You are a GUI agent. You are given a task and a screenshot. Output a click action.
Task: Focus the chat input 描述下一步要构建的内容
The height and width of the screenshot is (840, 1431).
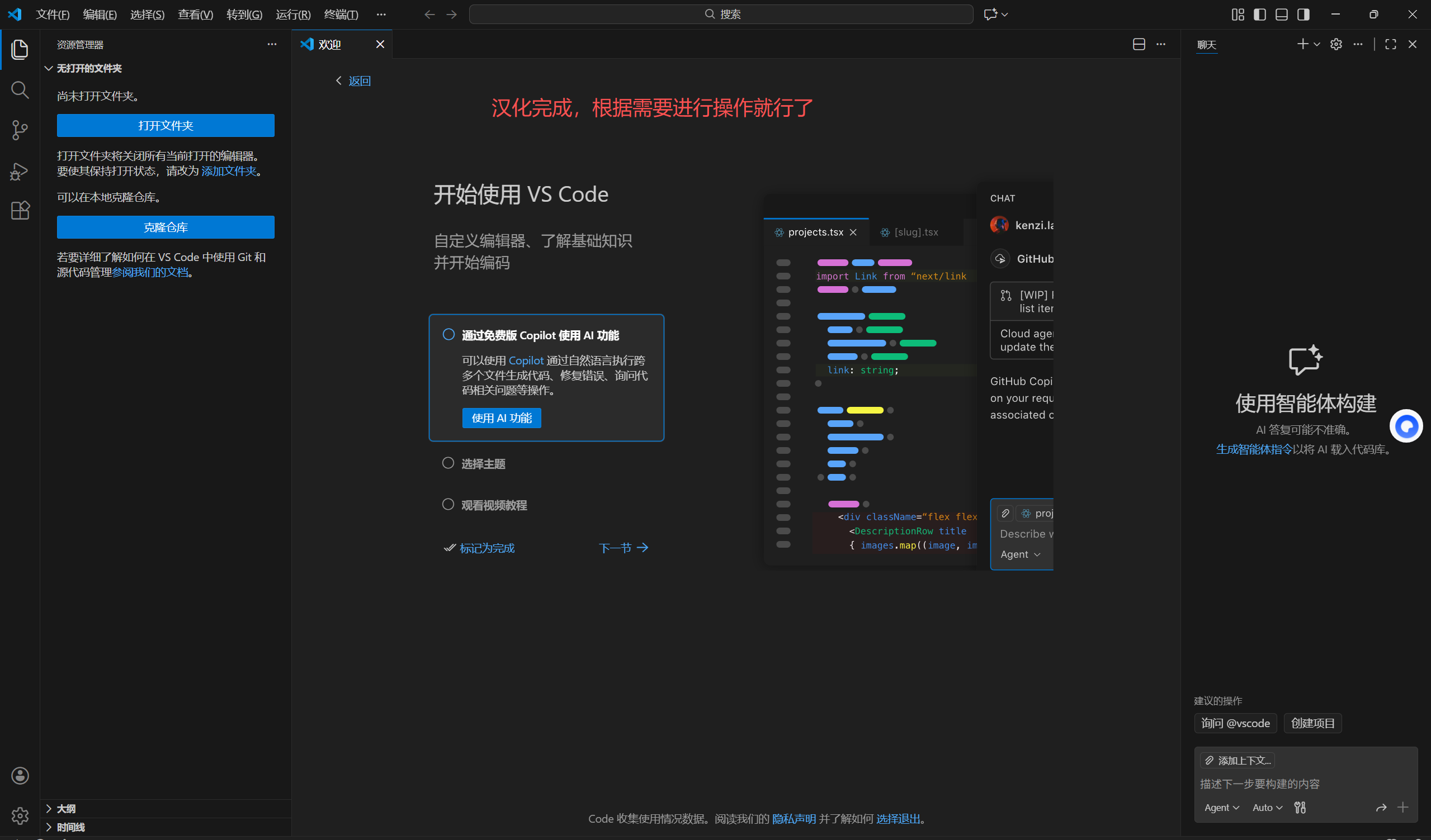(1306, 784)
